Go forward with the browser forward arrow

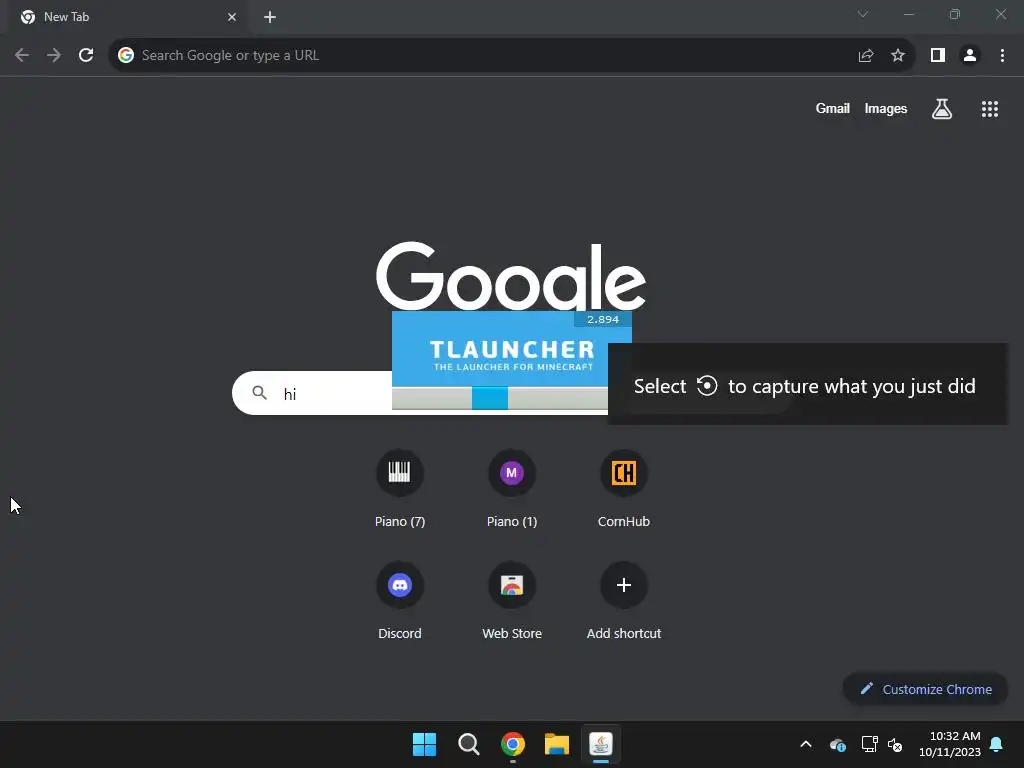[54, 56]
